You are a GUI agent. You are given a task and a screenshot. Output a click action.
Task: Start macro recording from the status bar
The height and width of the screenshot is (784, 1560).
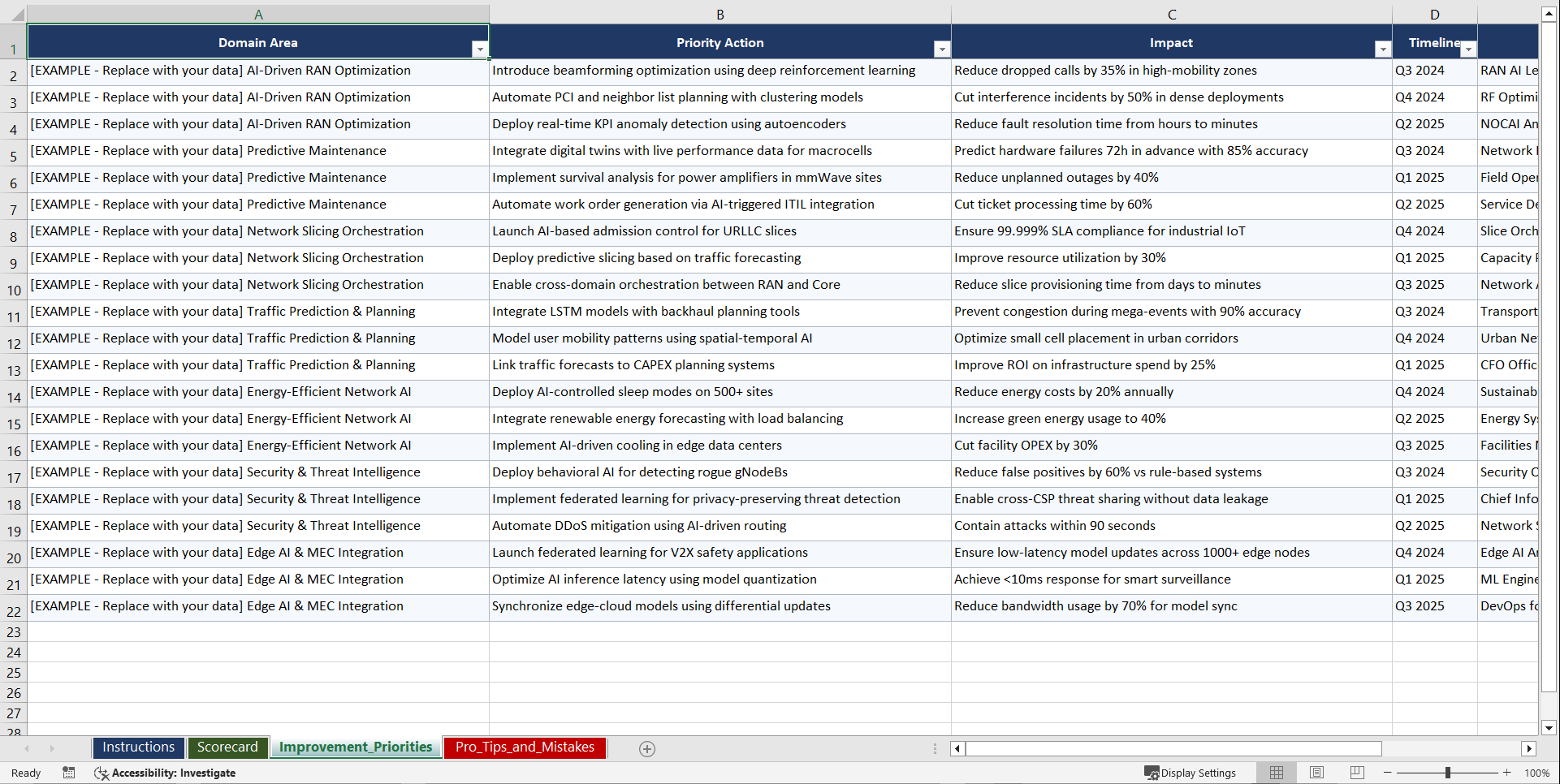69,773
